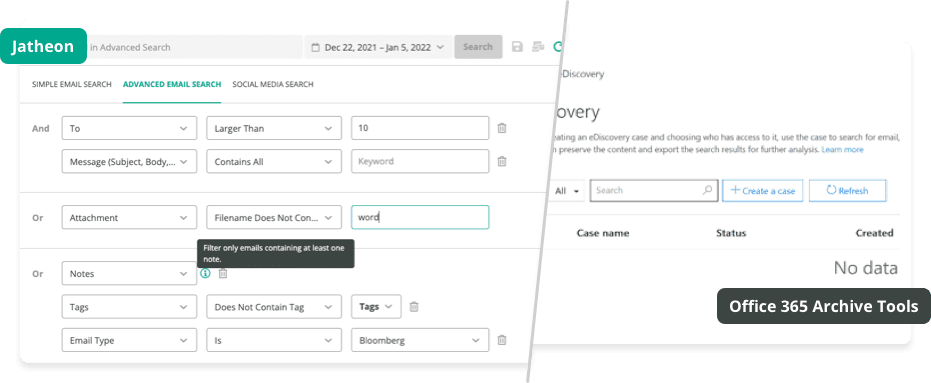This screenshot has height=383, width=931.
Task: Click 'Create a case' button
Action: click(x=763, y=191)
